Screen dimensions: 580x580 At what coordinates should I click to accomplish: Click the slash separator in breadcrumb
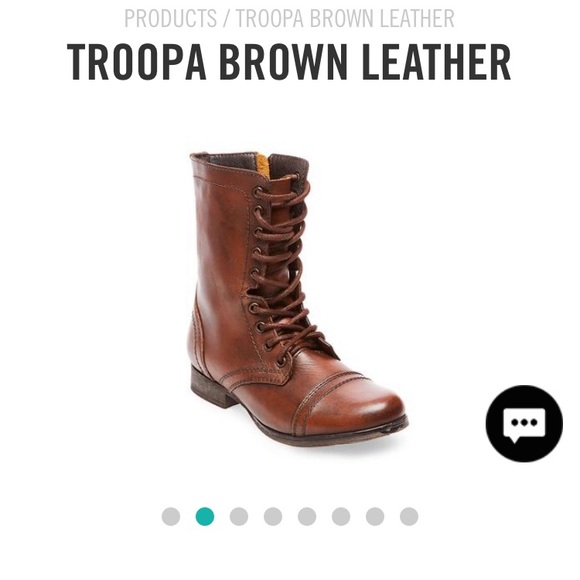(226, 18)
